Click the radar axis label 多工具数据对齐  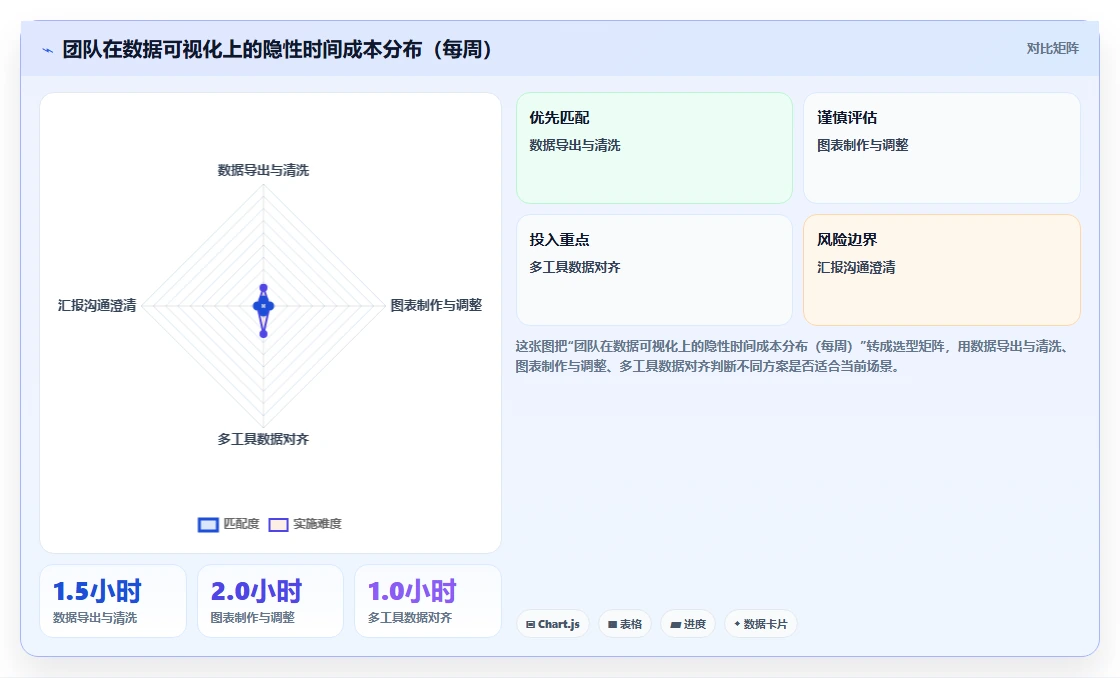(x=264, y=439)
